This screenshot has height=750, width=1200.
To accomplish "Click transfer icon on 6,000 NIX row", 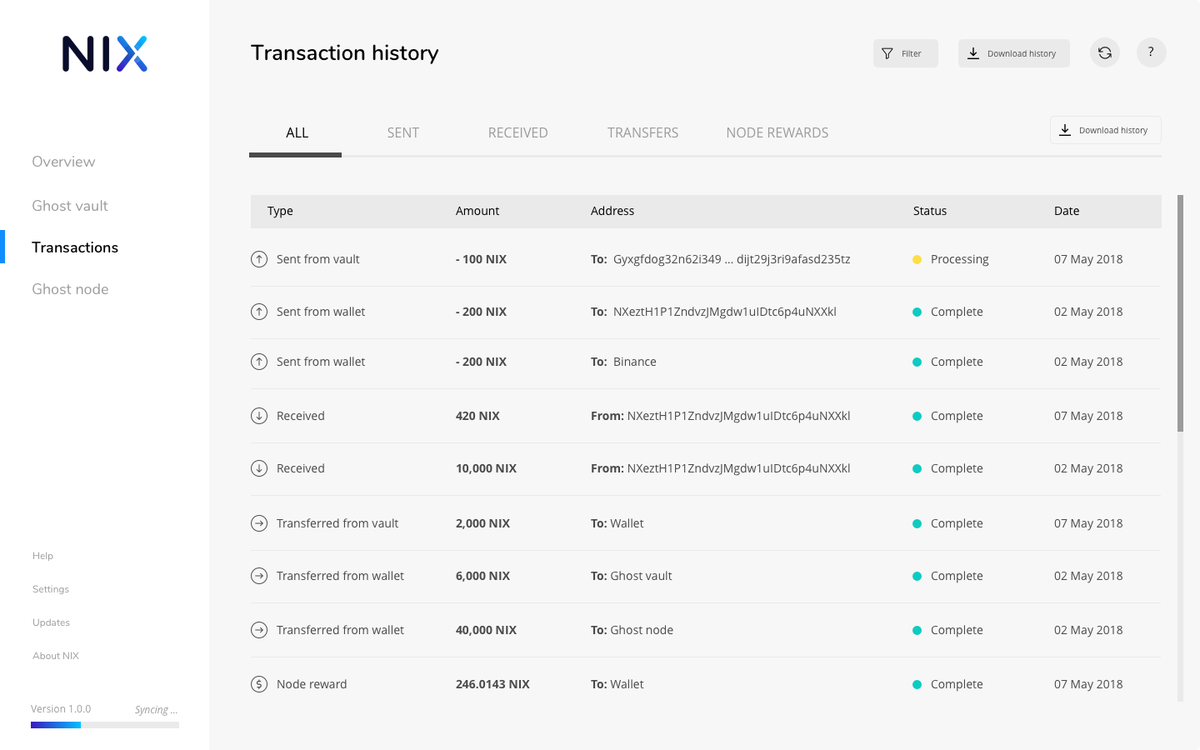I will coord(258,576).
